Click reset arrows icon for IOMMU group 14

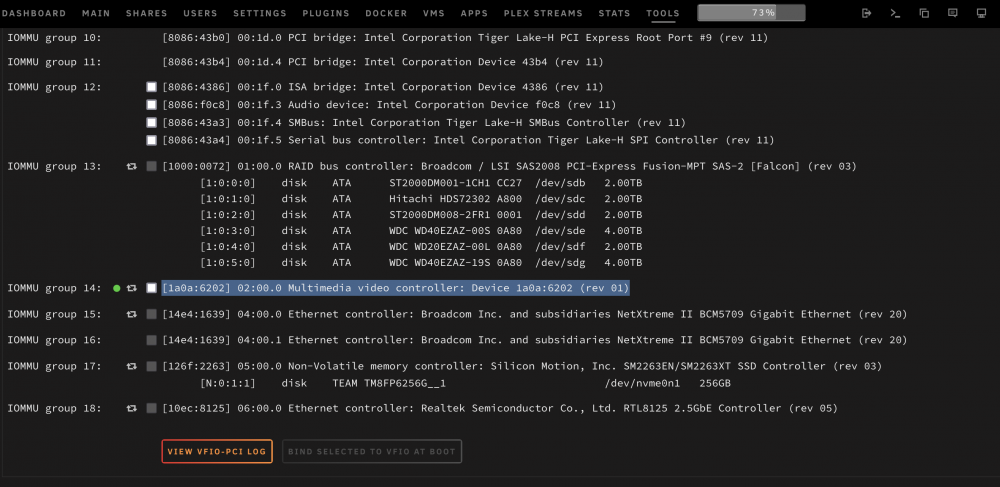pyautogui.click(x=132, y=288)
